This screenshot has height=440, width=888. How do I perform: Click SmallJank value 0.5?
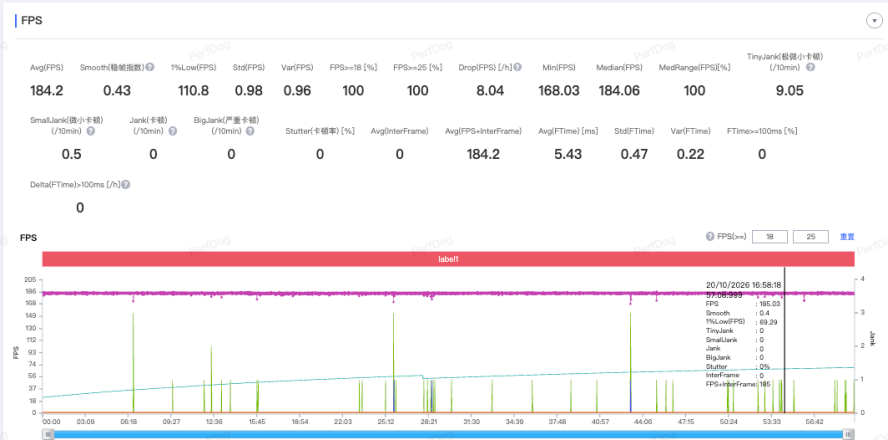pos(71,155)
